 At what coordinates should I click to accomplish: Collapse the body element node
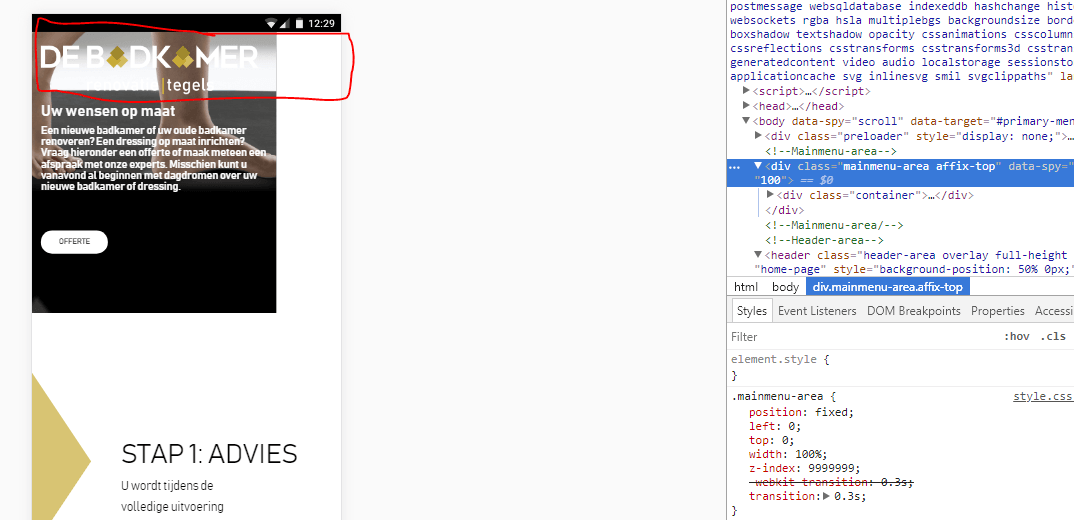click(747, 121)
